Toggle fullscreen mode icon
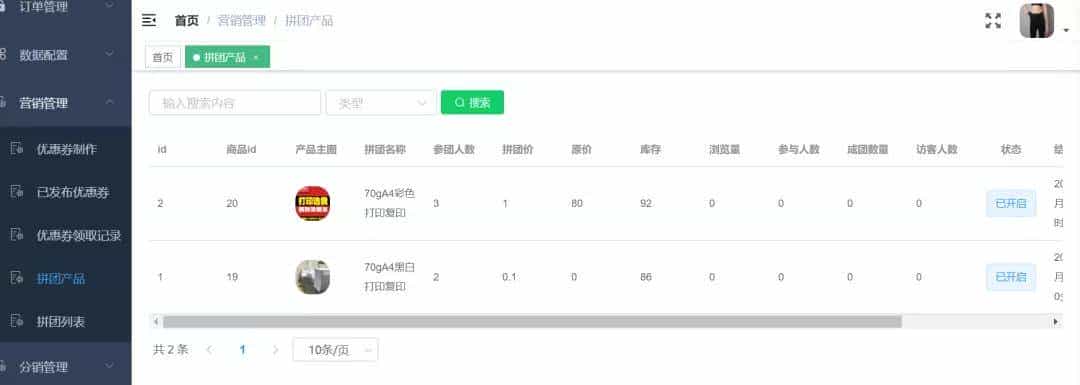The height and width of the screenshot is (385, 1080). click(x=993, y=21)
